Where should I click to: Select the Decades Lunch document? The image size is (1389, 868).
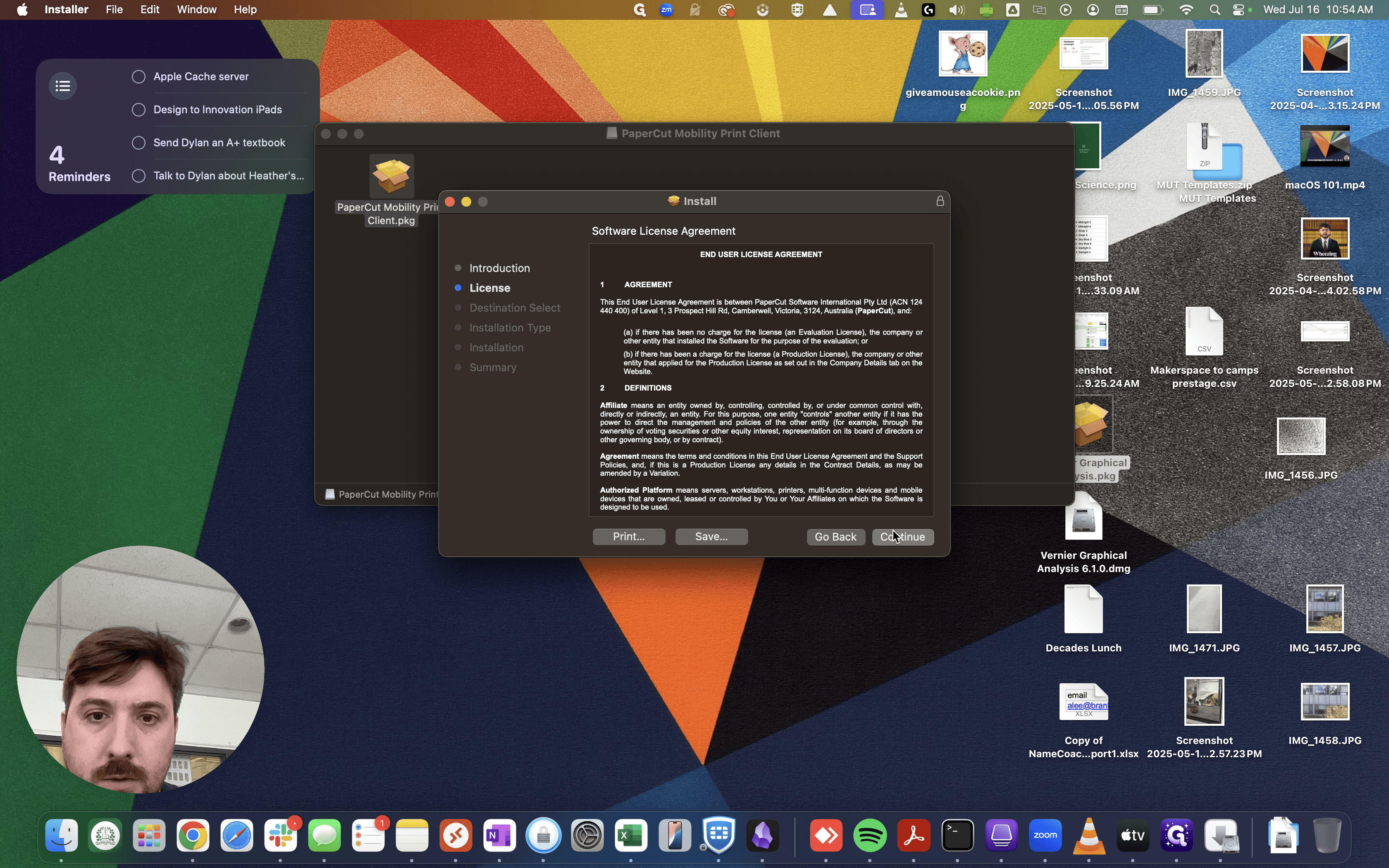(1084, 609)
